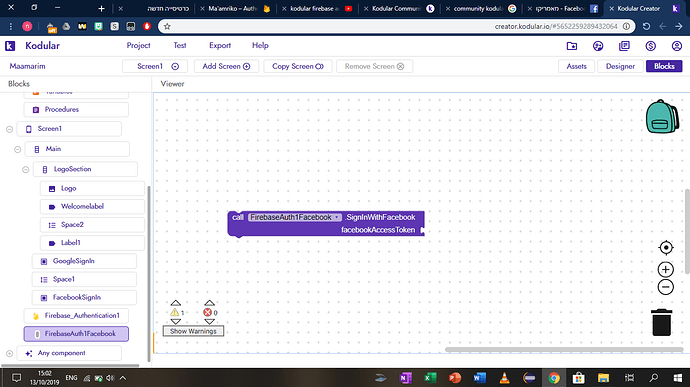Click the Add Screen button
This screenshot has width=690, height=387.
click(x=226, y=66)
